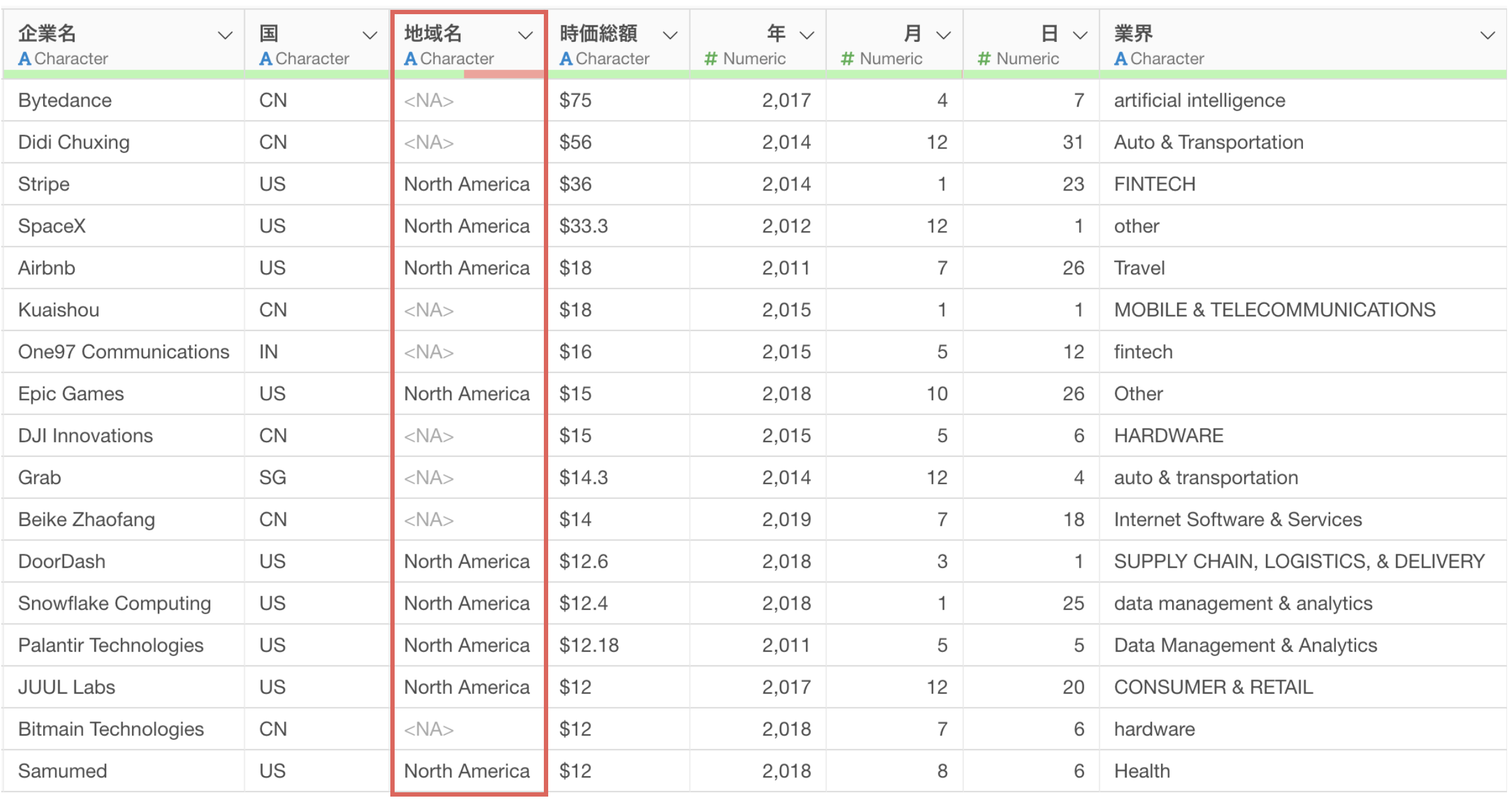Select the 企業名 column header title
1512x804 pixels.
47,33
